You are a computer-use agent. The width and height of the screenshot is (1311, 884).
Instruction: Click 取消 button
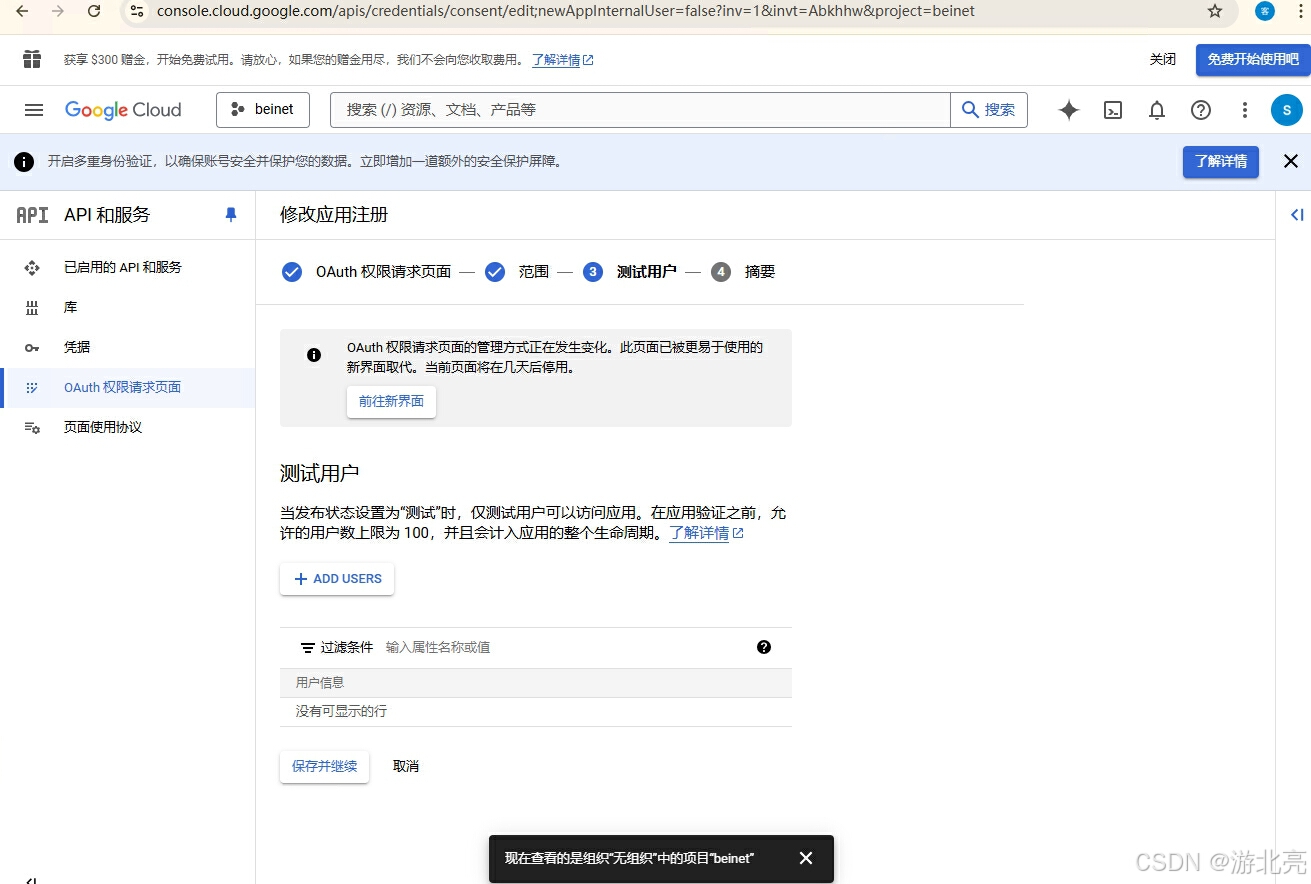pos(406,767)
